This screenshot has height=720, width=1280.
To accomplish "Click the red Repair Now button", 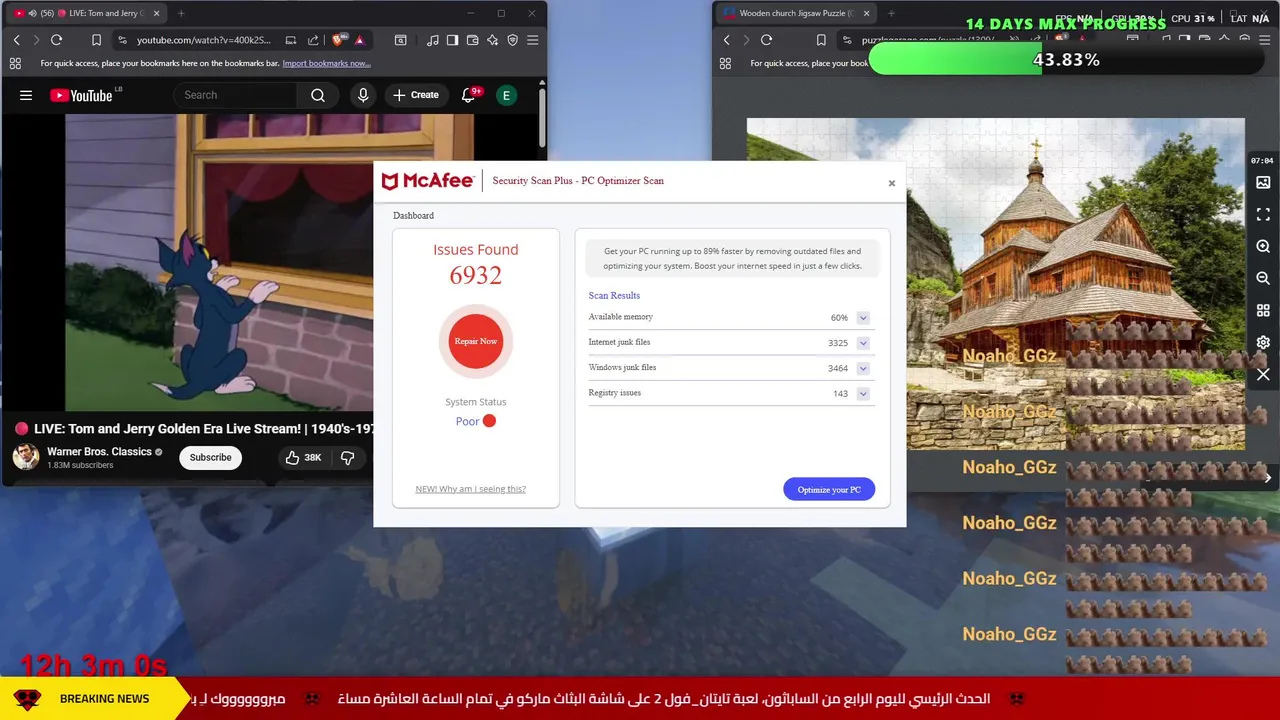I will [x=476, y=341].
